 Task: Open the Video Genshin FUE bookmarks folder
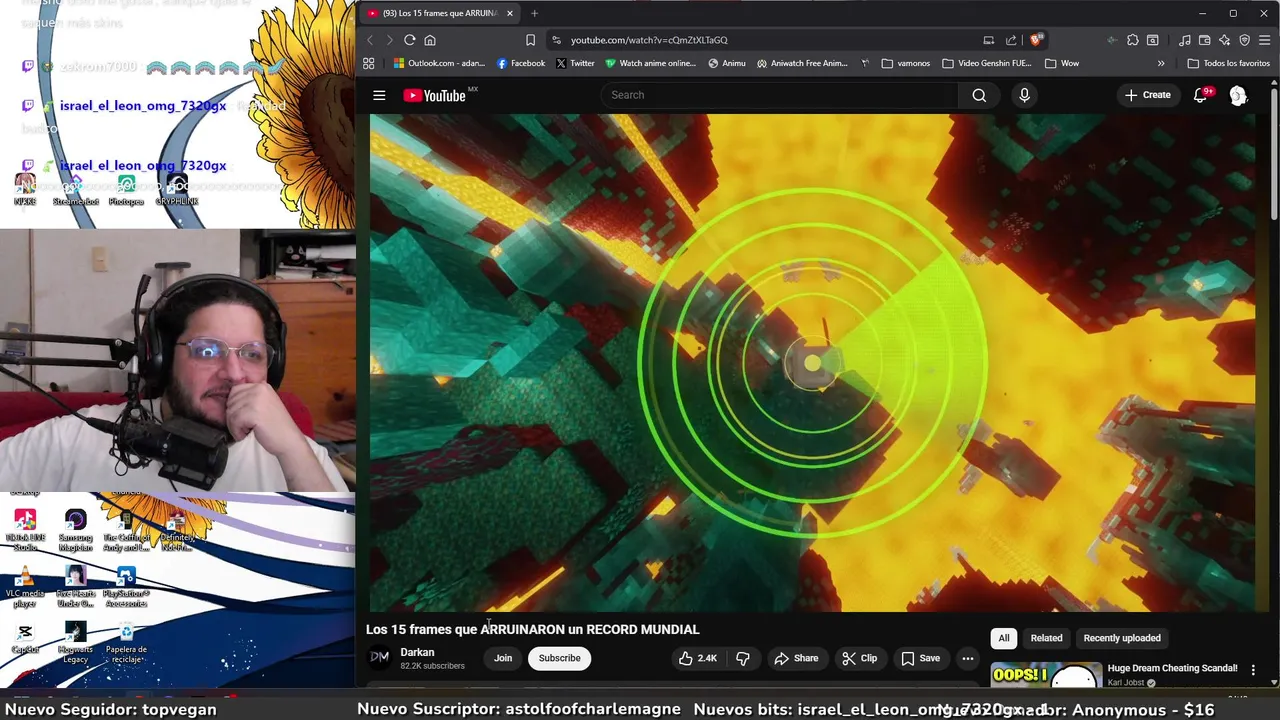point(986,63)
